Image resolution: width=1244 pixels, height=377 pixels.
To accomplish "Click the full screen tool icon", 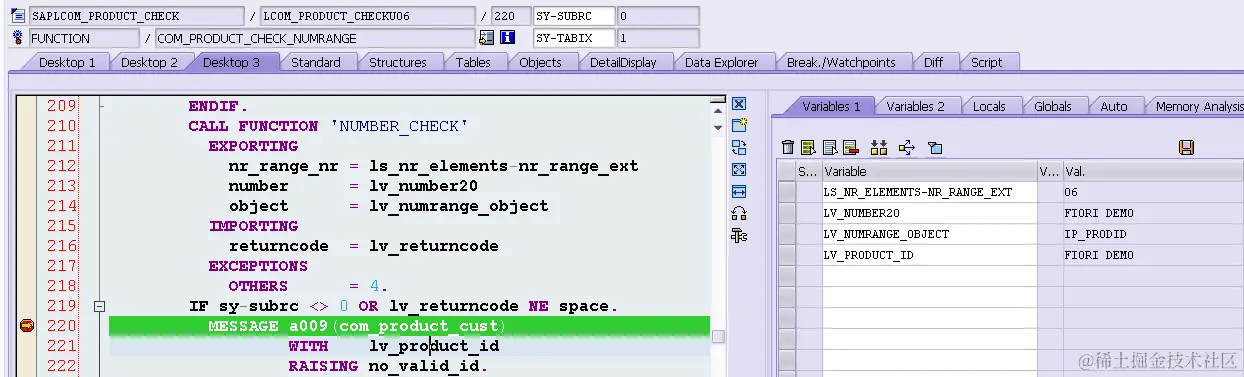I will click(x=739, y=169).
